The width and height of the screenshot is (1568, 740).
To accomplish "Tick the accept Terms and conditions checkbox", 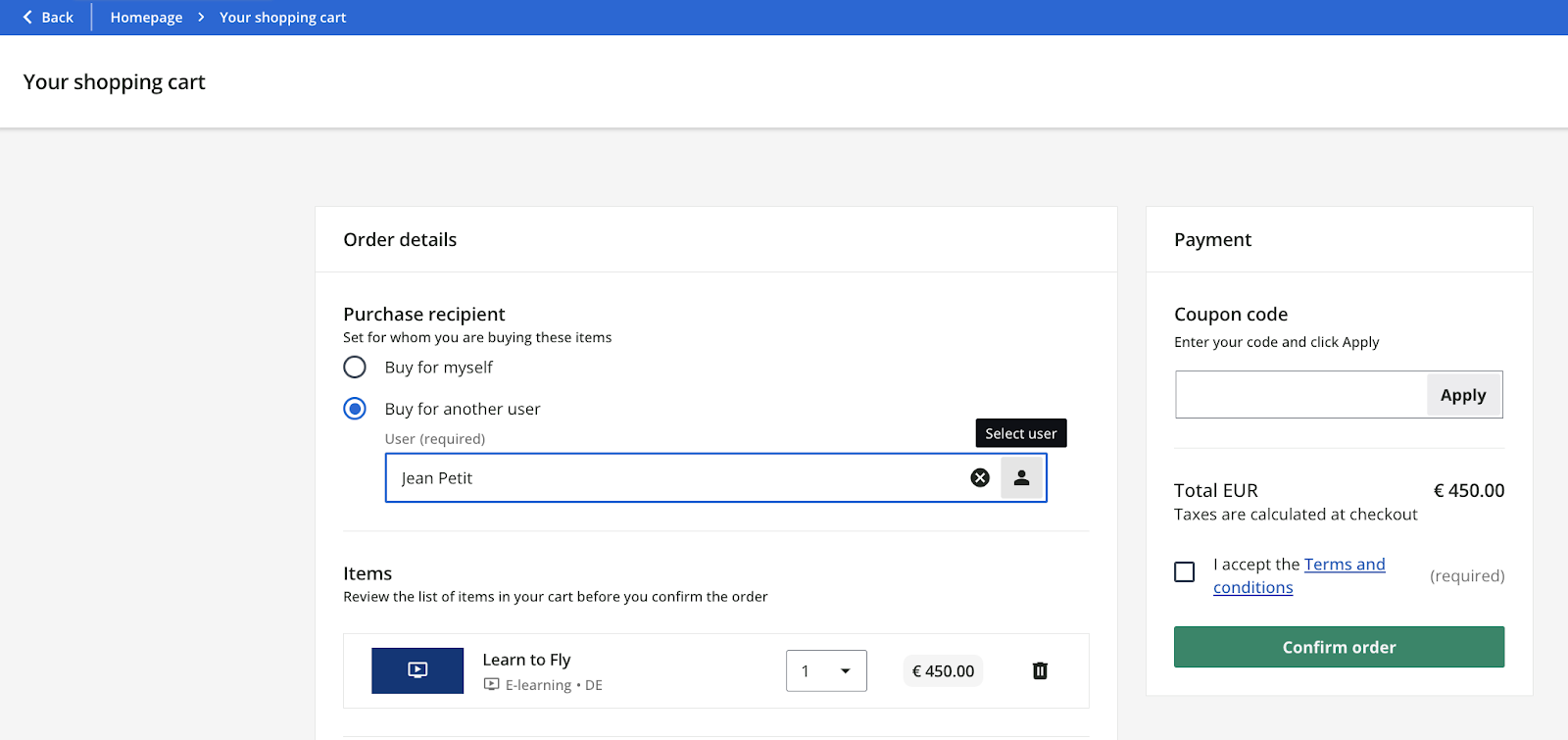I will (1185, 572).
